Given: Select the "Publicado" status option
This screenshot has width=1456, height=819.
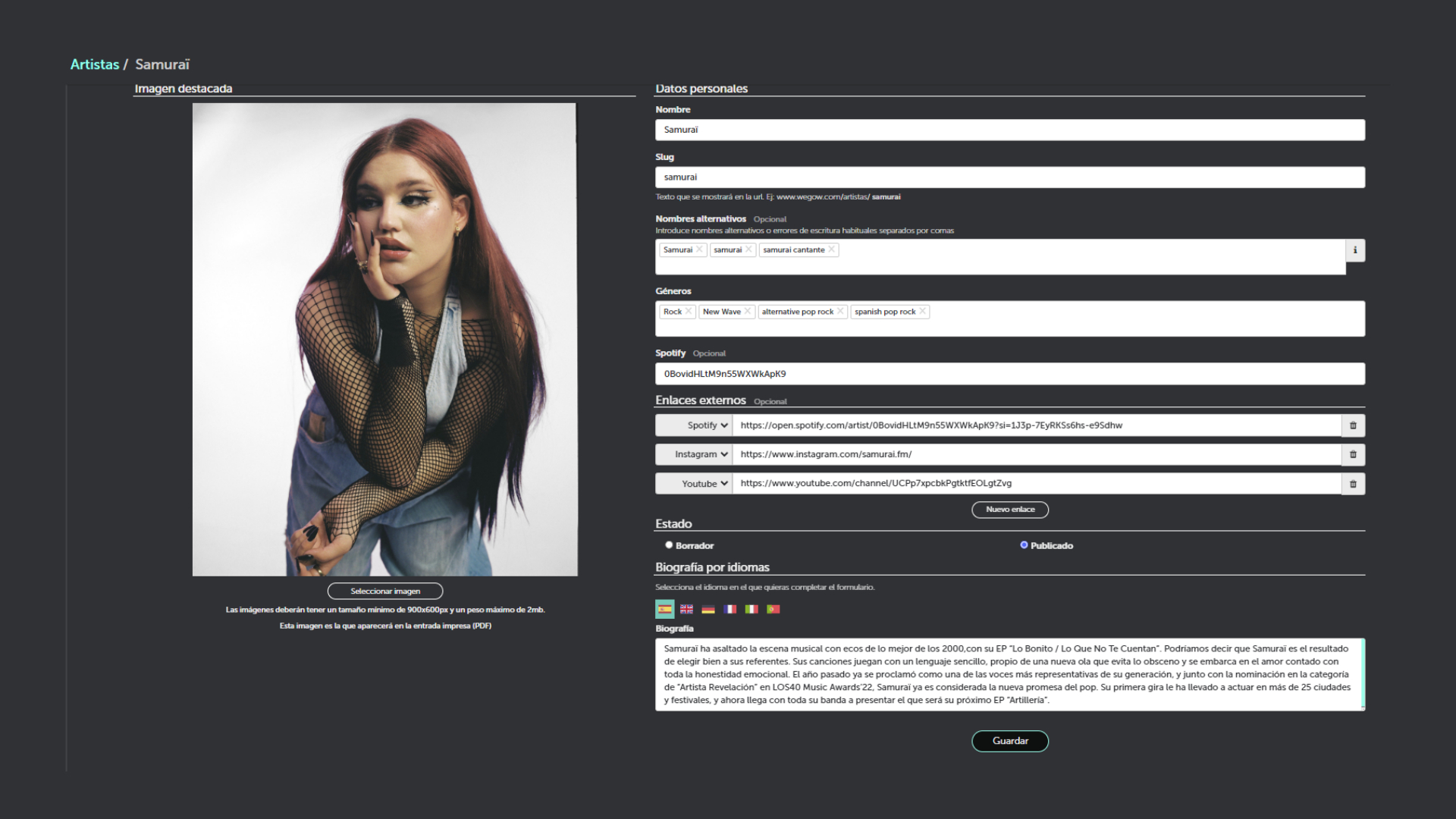Looking at the screenshot, I should (1024, 544).
